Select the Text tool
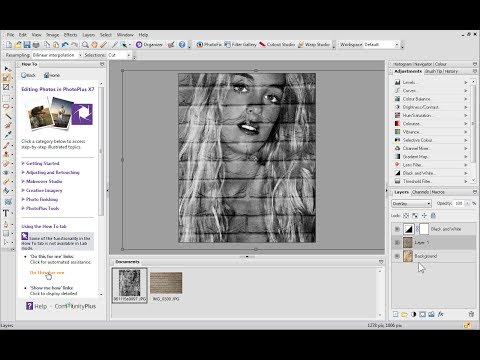The image size is (480, 360). pos(6,213)
